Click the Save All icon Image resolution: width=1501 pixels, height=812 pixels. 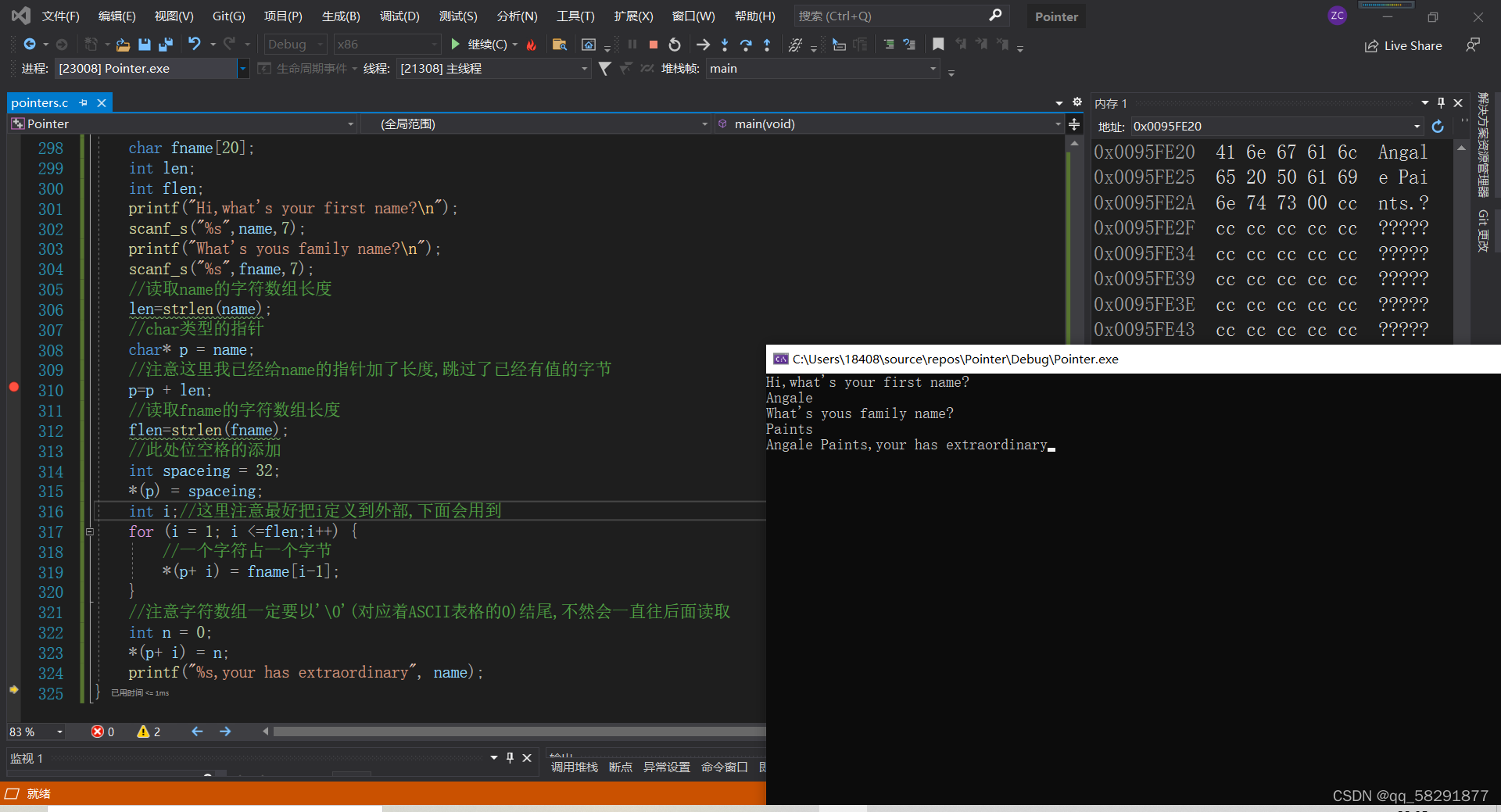(165, 45)
